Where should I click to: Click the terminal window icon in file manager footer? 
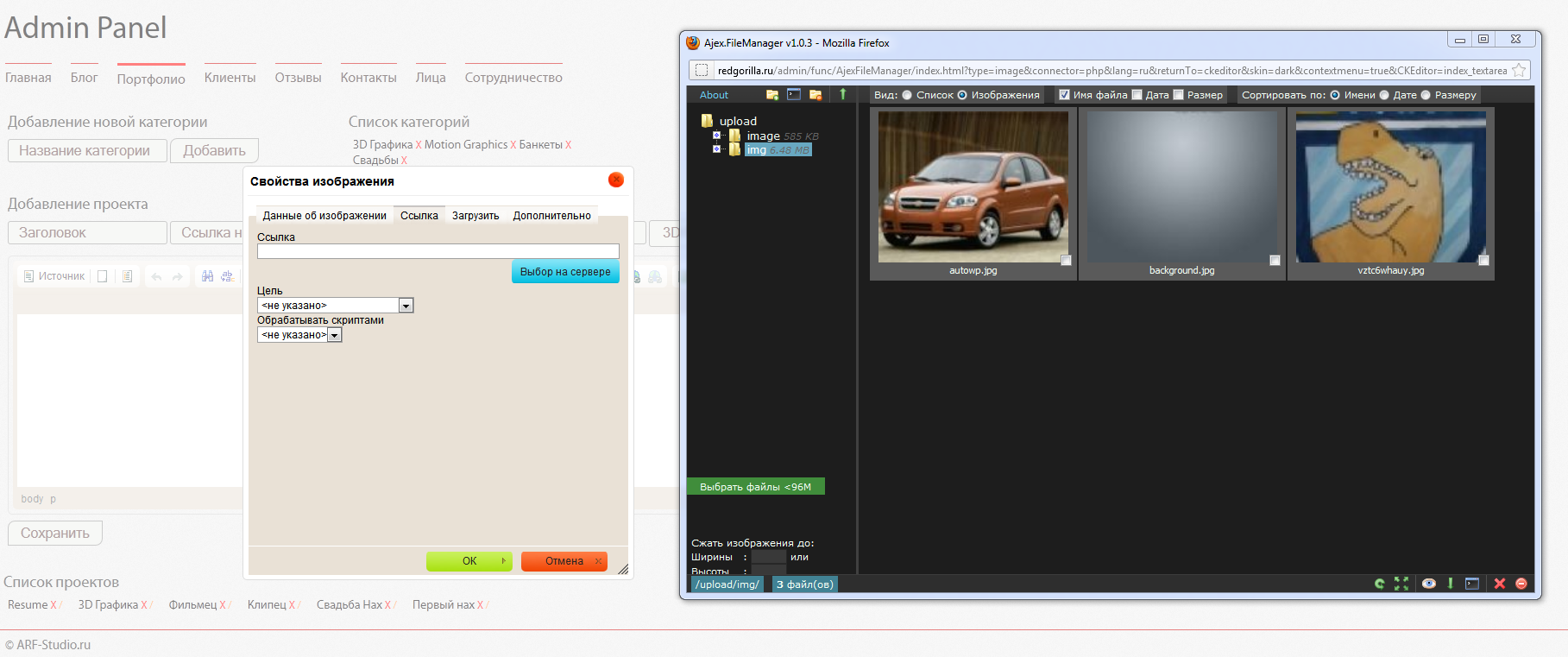pyautogui.click(x=1472, y=584)
